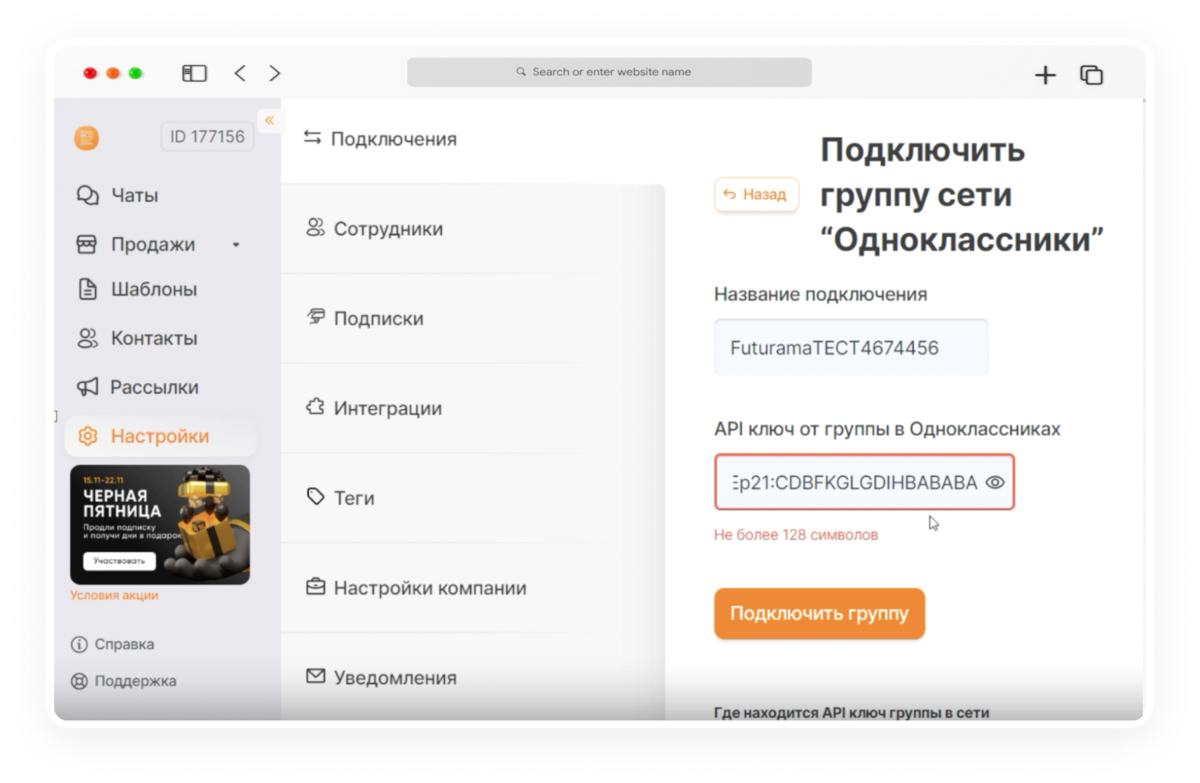This screenshot has height=783, width=1200.
Task: Click the Настройки компании briefcase icon
Action: [315, 587]
